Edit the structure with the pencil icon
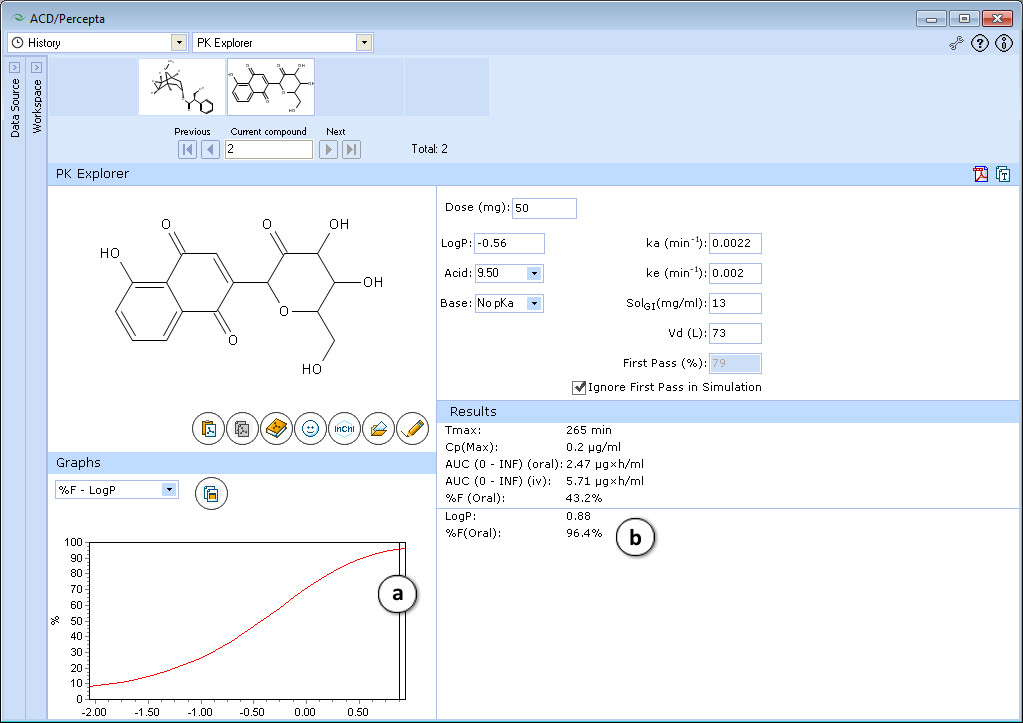The width and height of the screenshot is (1023, 723). pos(412,429)
